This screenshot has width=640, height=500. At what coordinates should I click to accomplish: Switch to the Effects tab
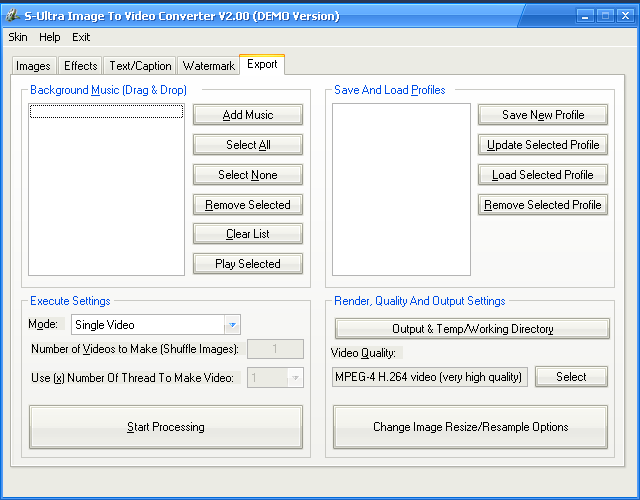pos(80,66)
